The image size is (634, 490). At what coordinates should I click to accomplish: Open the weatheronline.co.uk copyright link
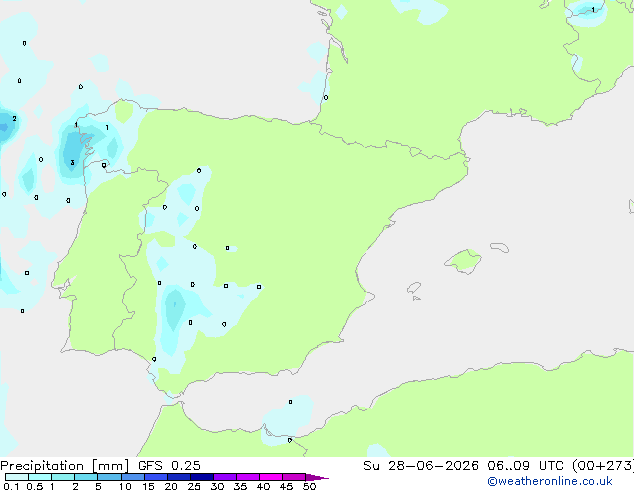[549, 481]
